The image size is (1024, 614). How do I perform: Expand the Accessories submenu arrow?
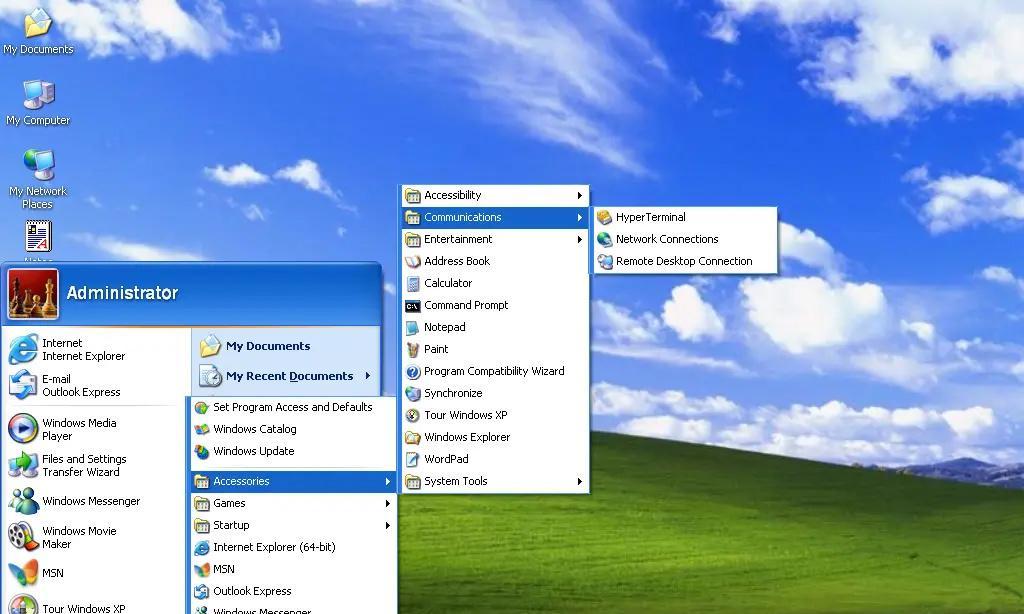388,481
